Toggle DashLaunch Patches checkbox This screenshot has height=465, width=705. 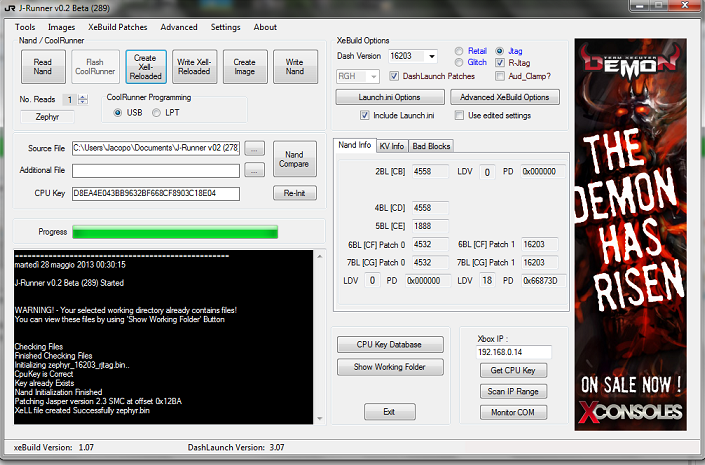(x=394, y=76)
